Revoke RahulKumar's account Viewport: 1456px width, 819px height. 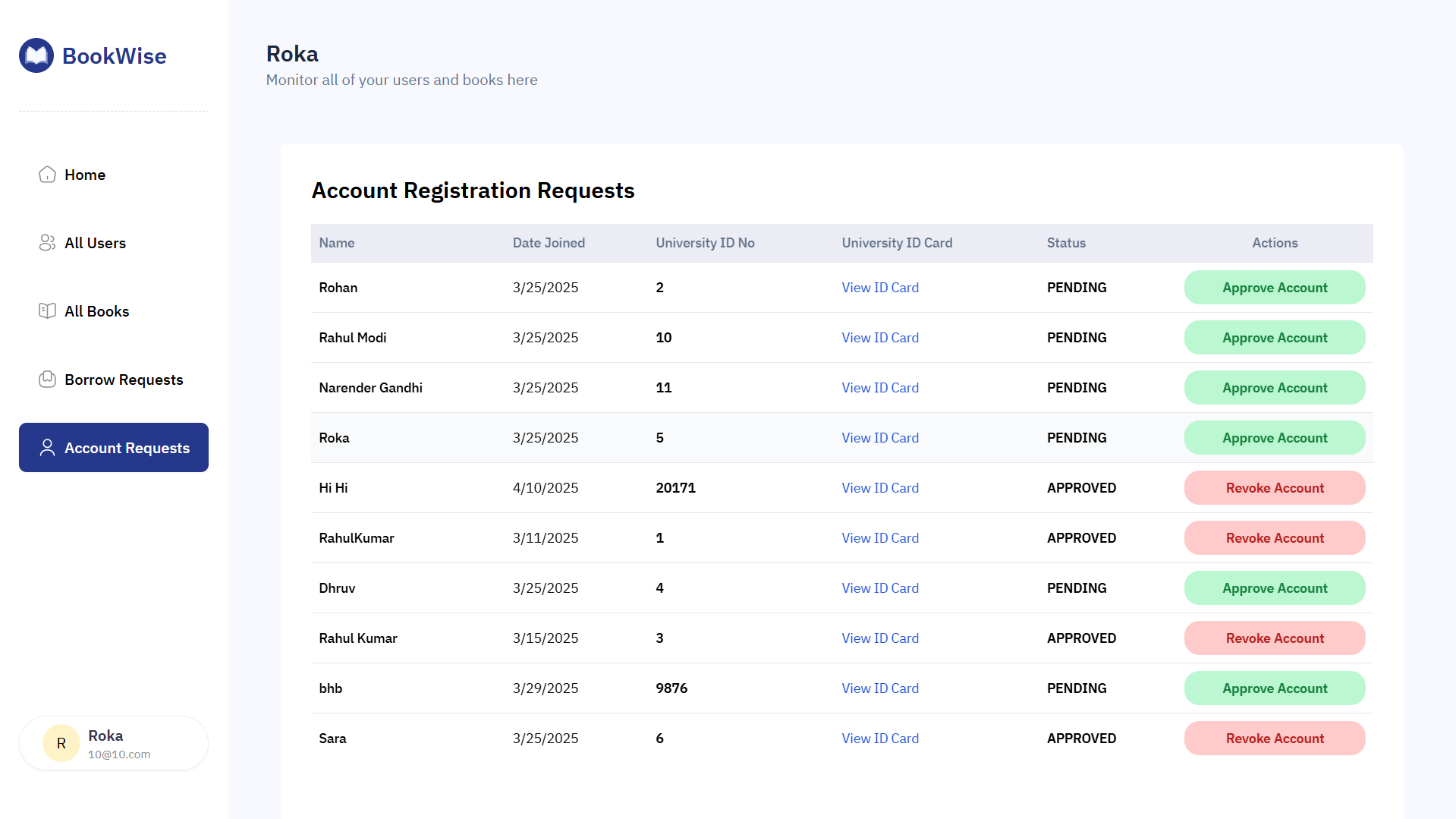(1274, 537)
